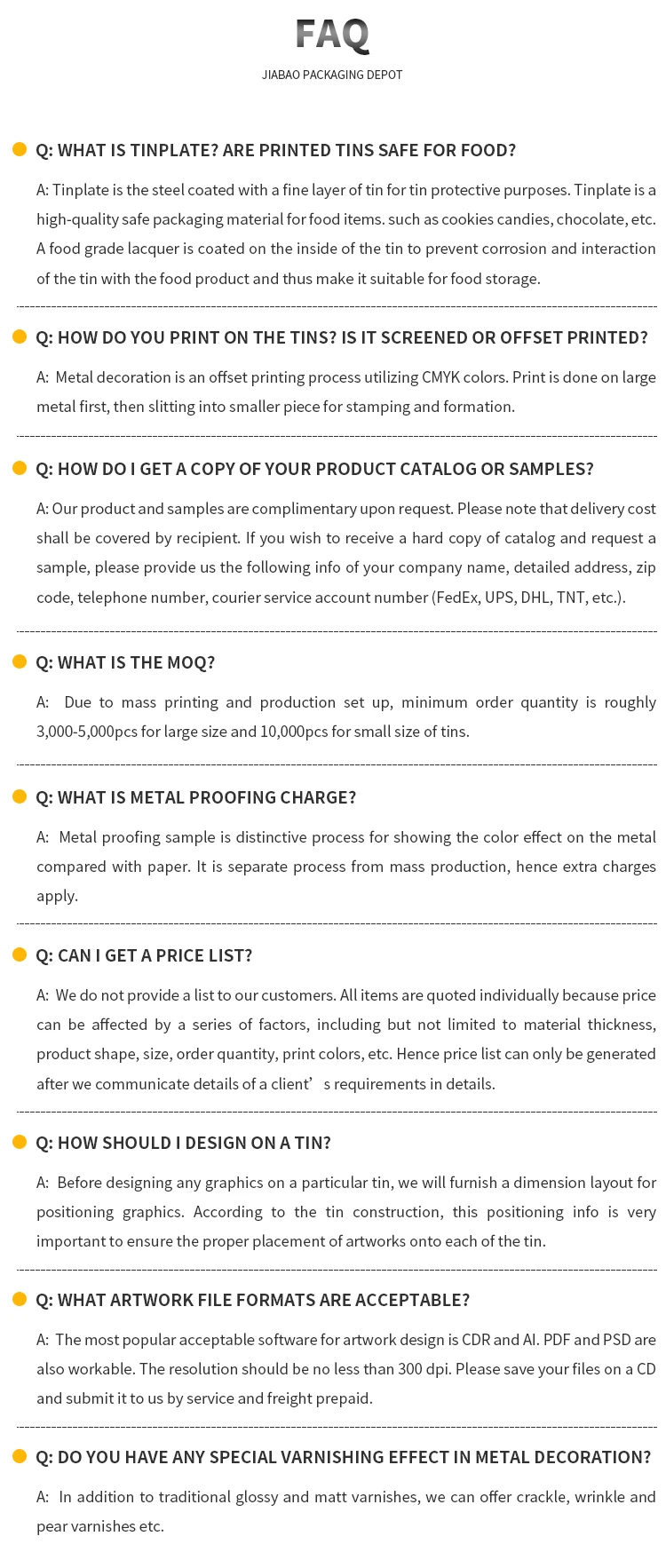Expand How do you print on tins

tap(342, 337)
